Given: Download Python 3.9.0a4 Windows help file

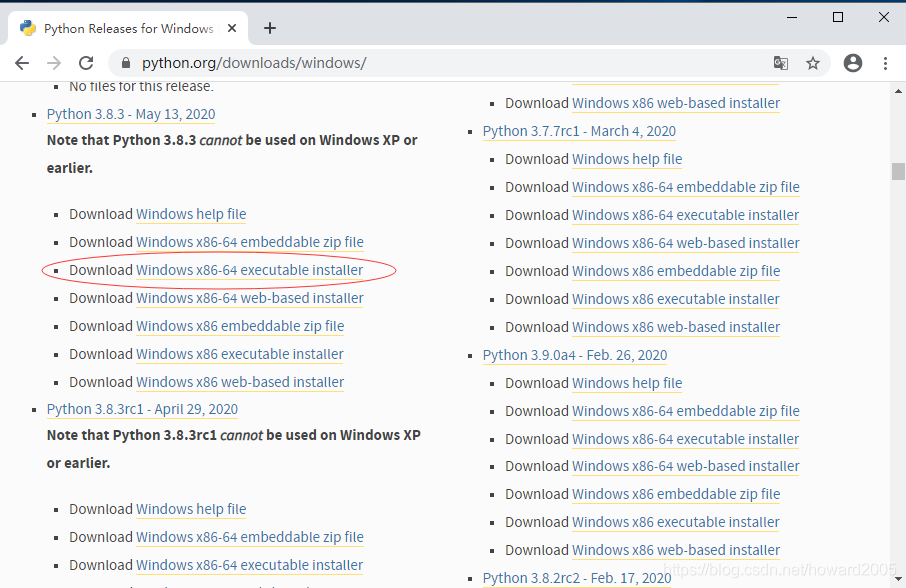Looking at the screenshot, I should point(627,384).
